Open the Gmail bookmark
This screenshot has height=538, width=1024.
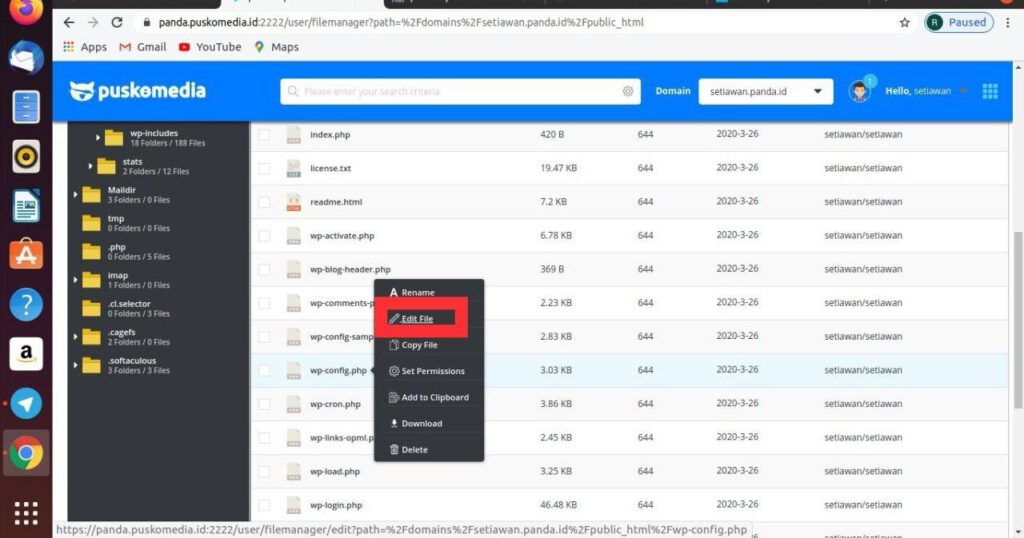142,47
